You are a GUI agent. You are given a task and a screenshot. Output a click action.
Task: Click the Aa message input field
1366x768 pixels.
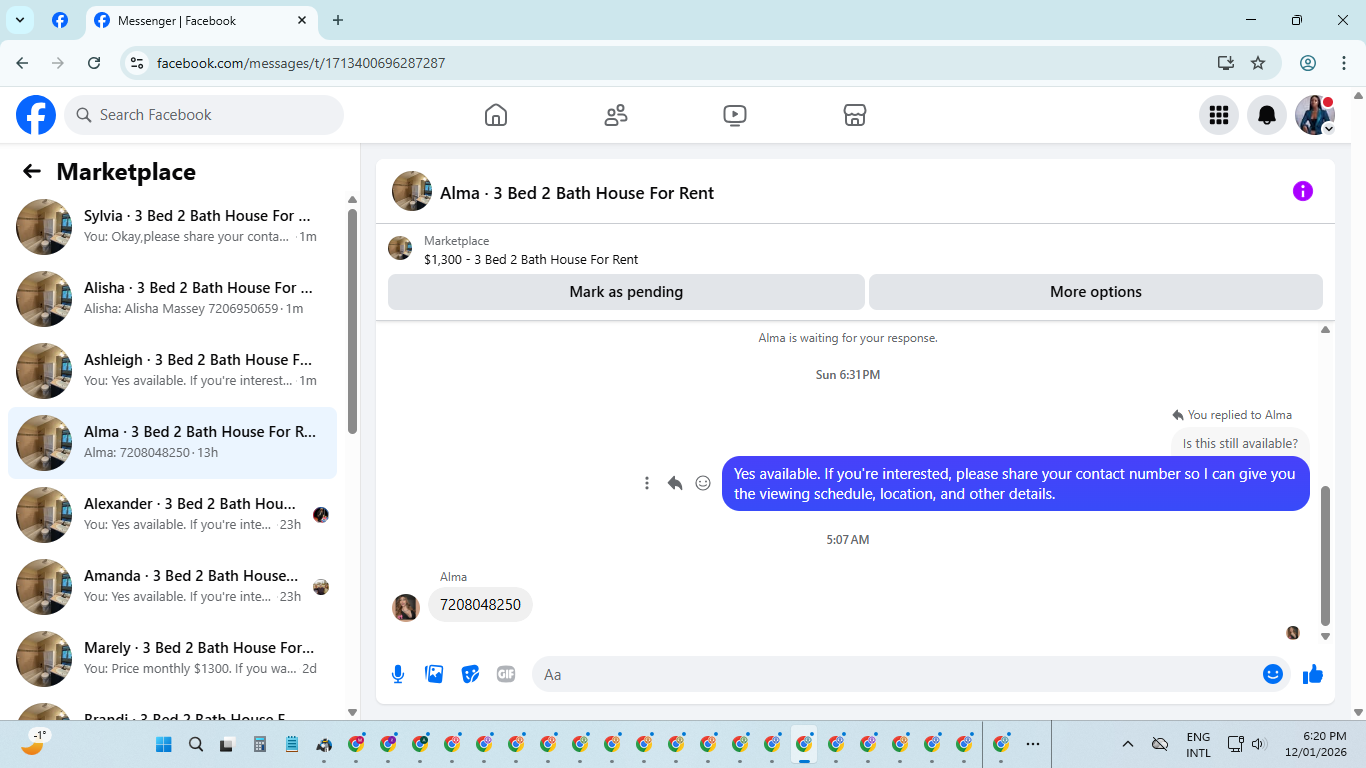pyautogui.click(x=900, y=674)
